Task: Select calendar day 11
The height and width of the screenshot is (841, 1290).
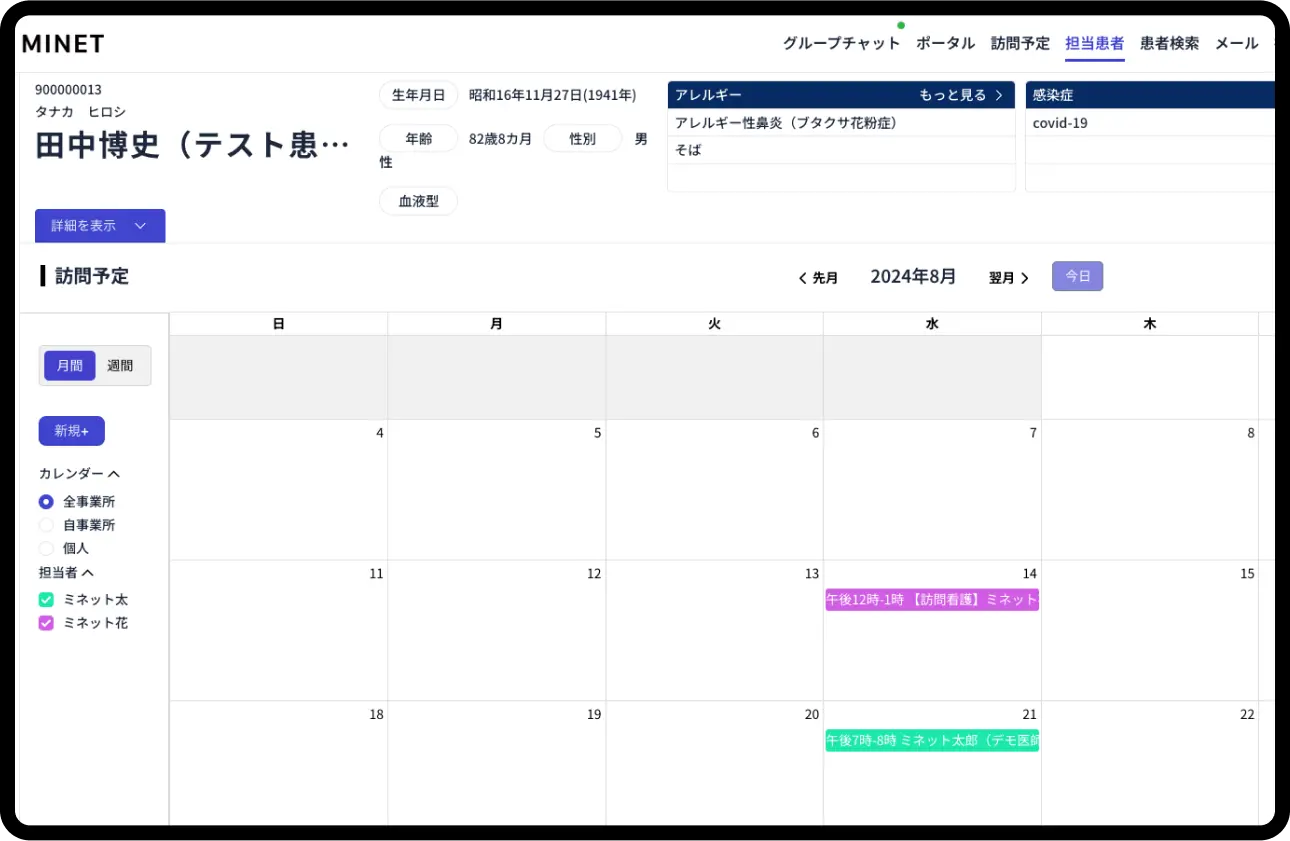Action: pyautogui.click(x=278, y=631)
